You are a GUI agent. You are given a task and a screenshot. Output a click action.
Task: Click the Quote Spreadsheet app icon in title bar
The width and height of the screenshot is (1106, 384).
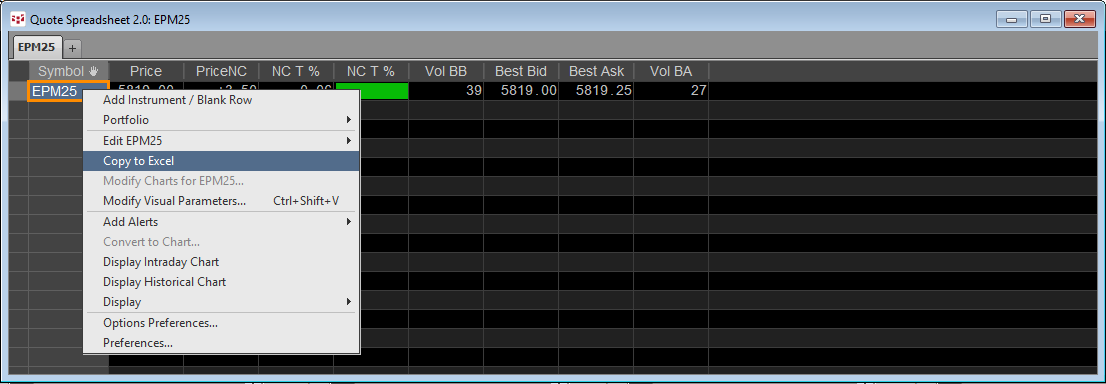tap(18, 20)
